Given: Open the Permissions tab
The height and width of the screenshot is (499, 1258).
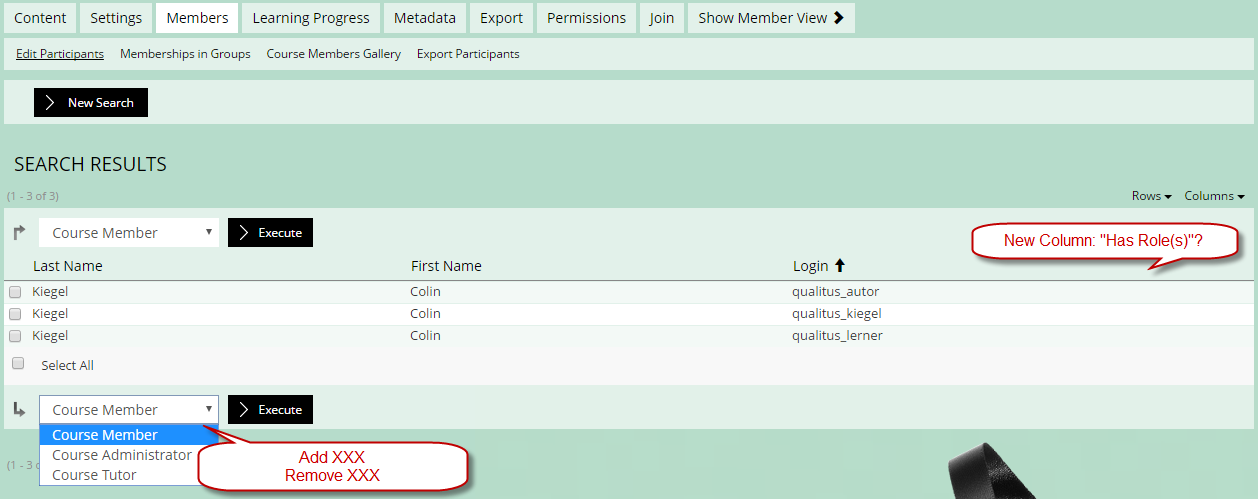Looking at the screenshot, I should tap(586, 18).
